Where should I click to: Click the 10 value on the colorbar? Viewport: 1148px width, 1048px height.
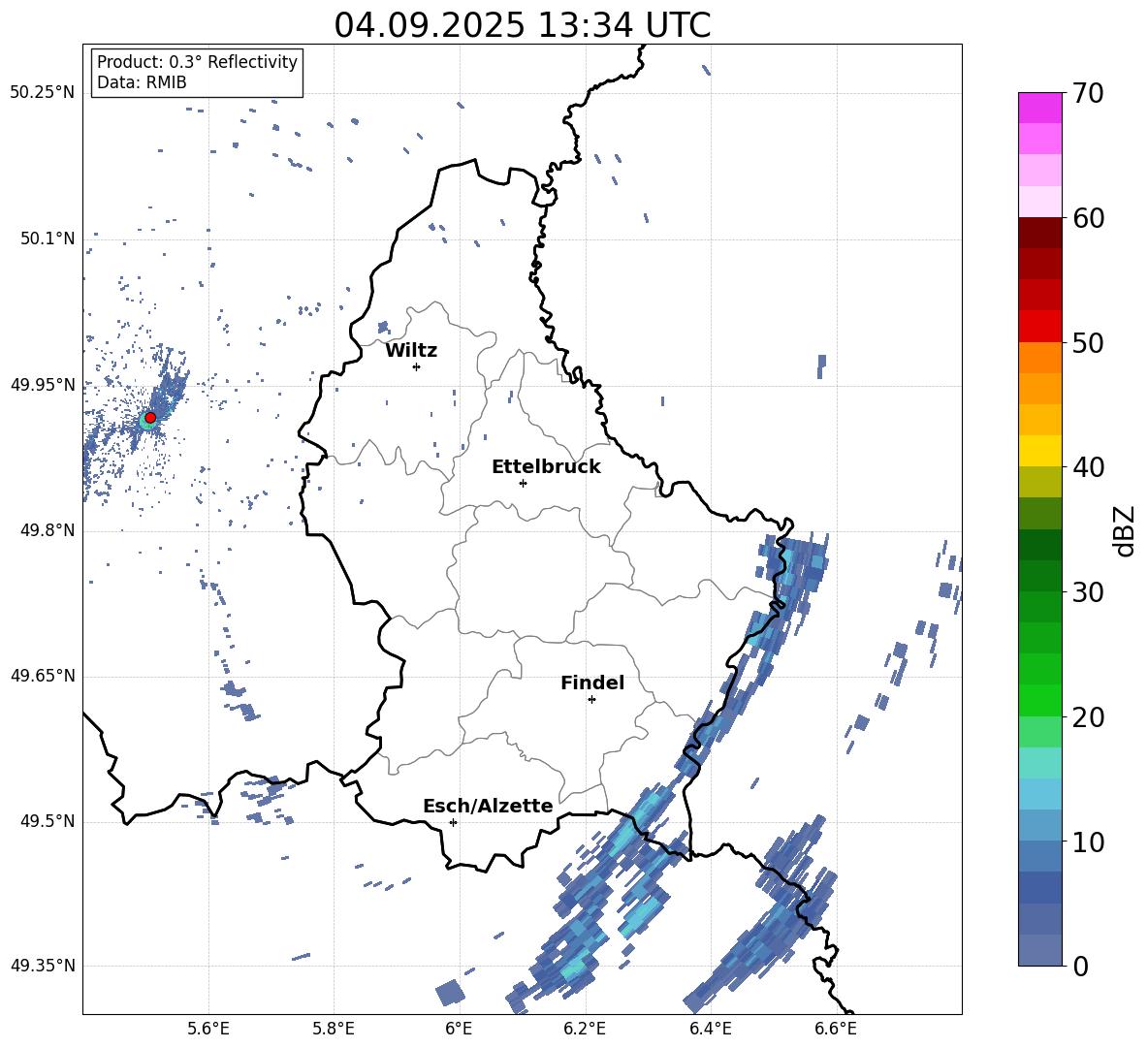pyautogui.click(x=1088, y=842)
